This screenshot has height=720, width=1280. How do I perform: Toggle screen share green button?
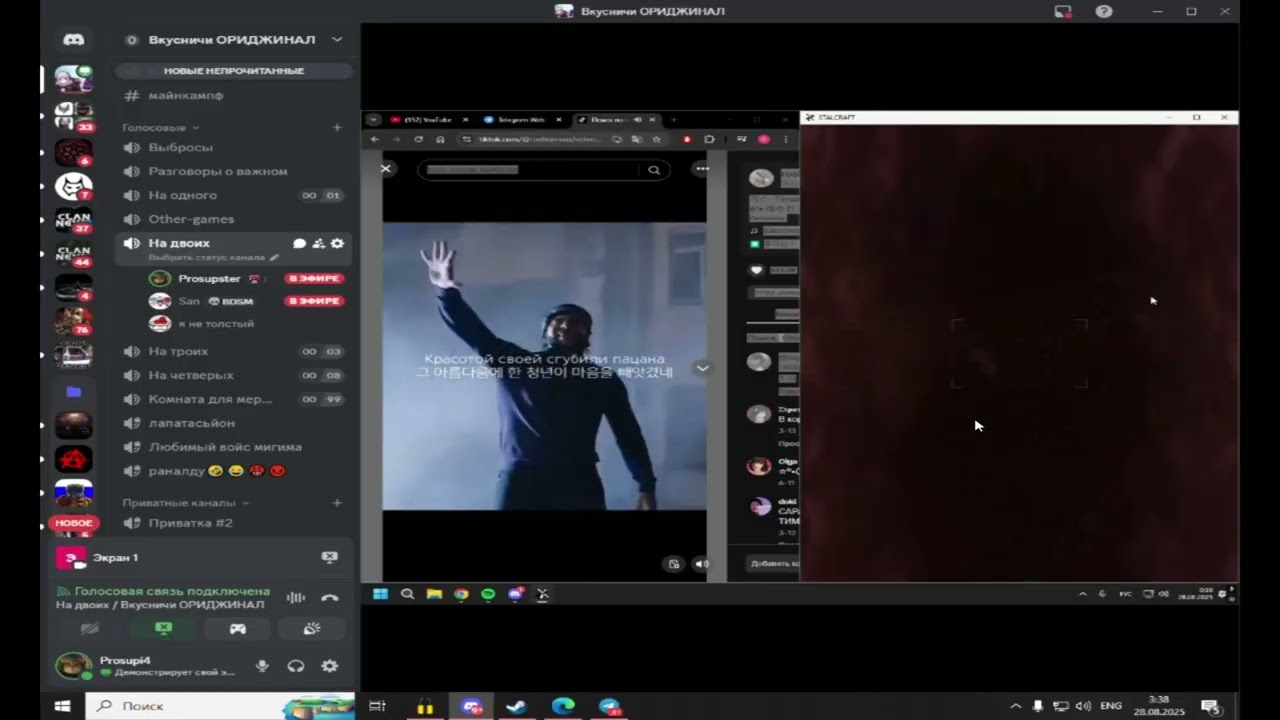[164, 629]
